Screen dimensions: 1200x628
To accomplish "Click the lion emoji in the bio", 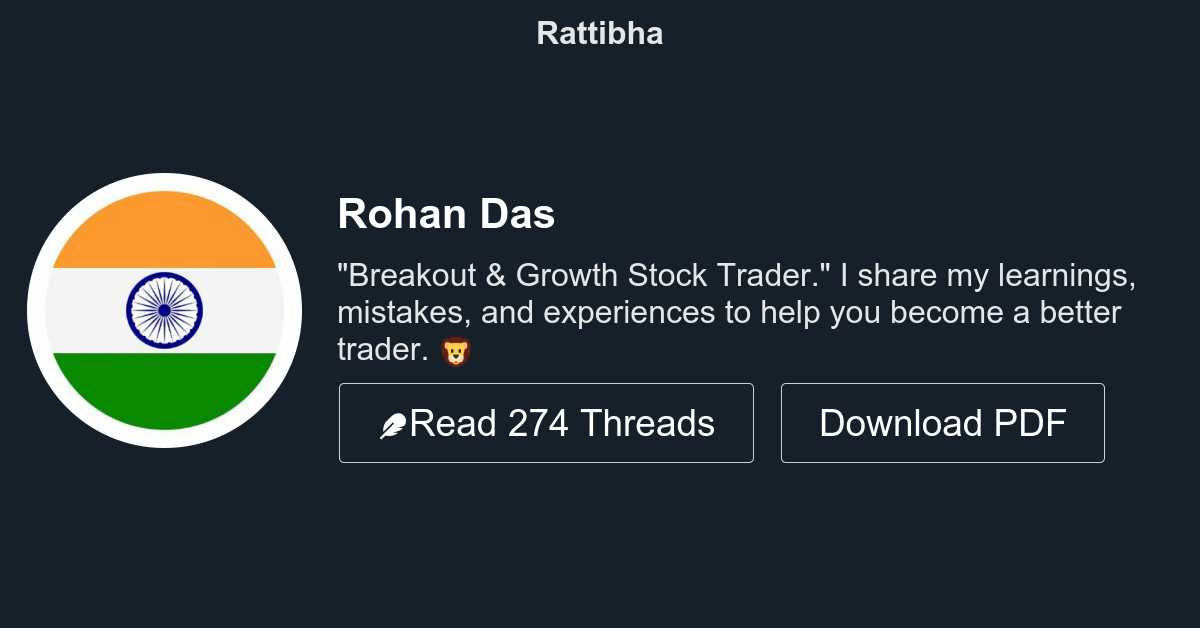I will coord(455,352).
